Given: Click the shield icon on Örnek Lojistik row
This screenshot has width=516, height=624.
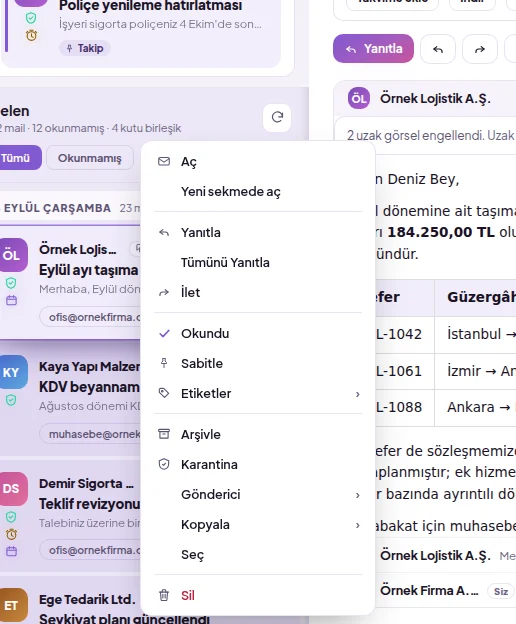Looking at the screenshot, I should (x=11, y=283).
